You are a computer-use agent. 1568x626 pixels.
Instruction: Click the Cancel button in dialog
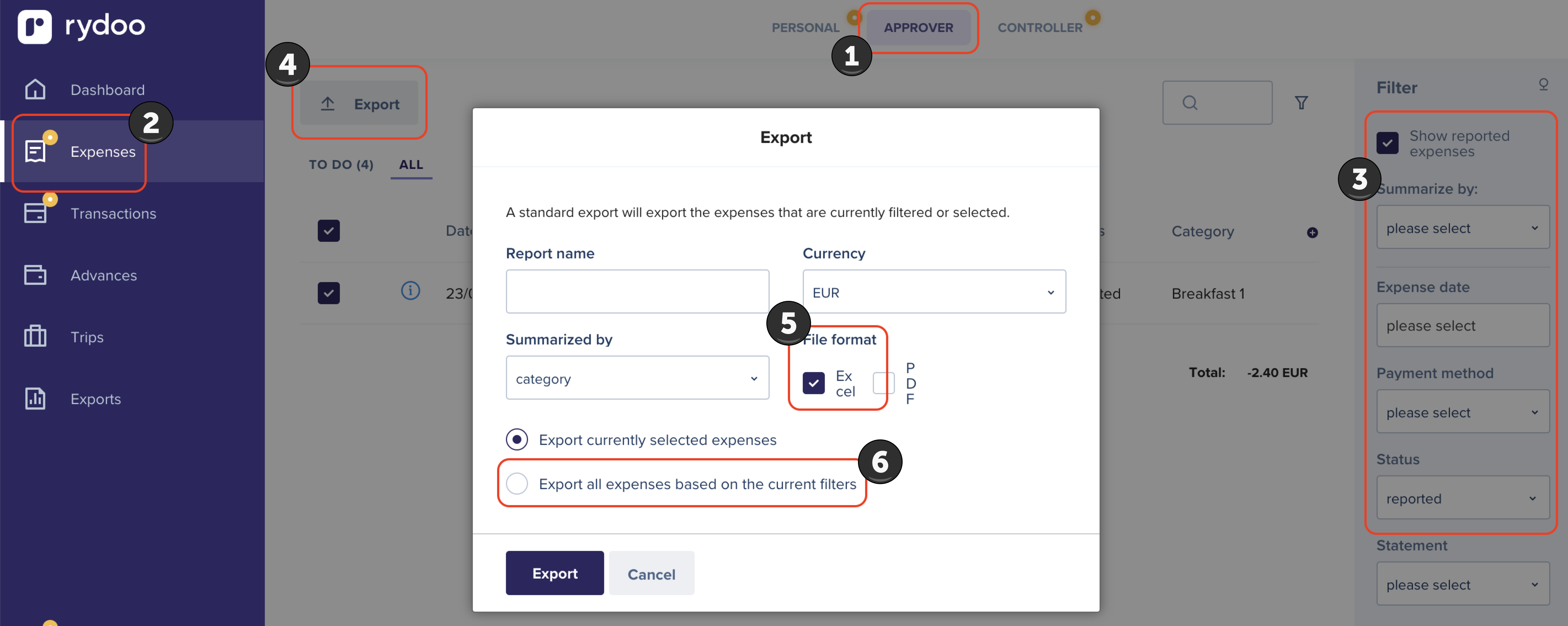[x=651, y=573]
